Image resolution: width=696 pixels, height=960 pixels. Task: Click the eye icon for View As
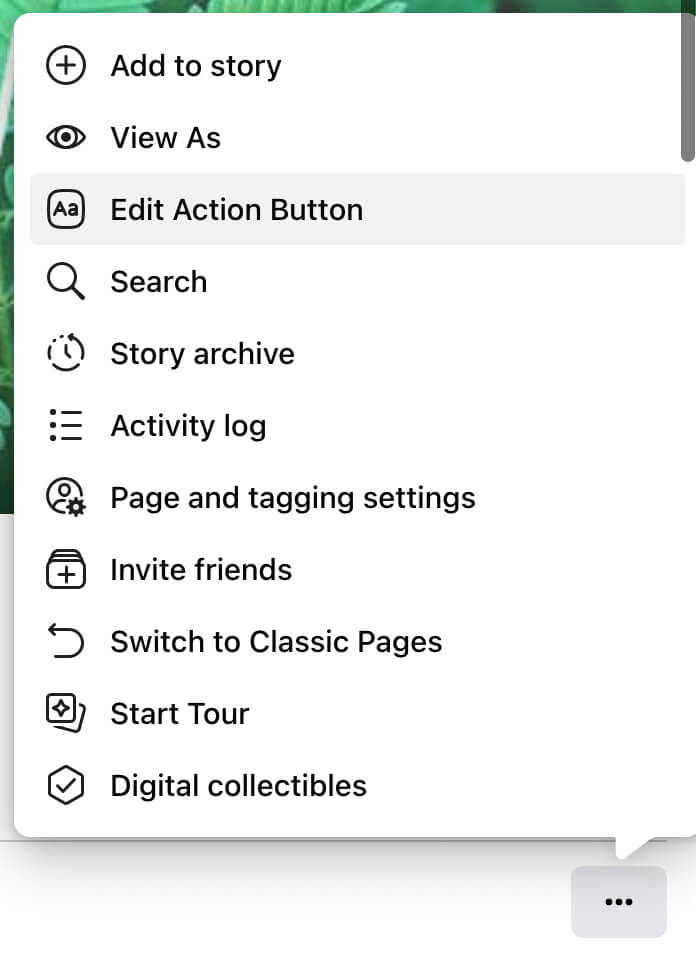click(x=66, y=138)
